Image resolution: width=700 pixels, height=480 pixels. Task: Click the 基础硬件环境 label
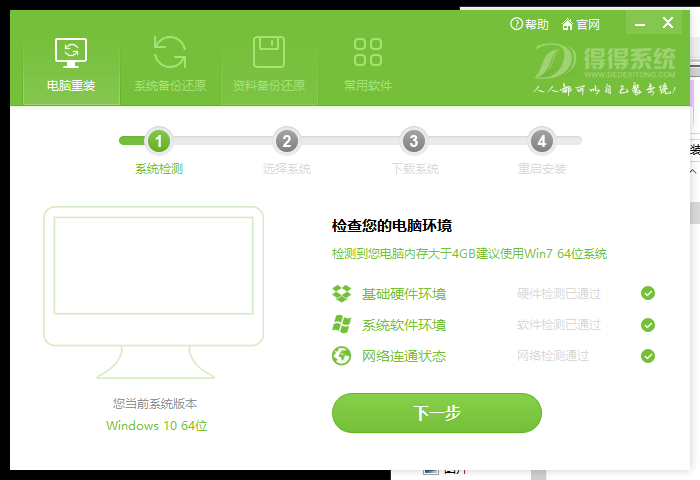click(404, 294)
